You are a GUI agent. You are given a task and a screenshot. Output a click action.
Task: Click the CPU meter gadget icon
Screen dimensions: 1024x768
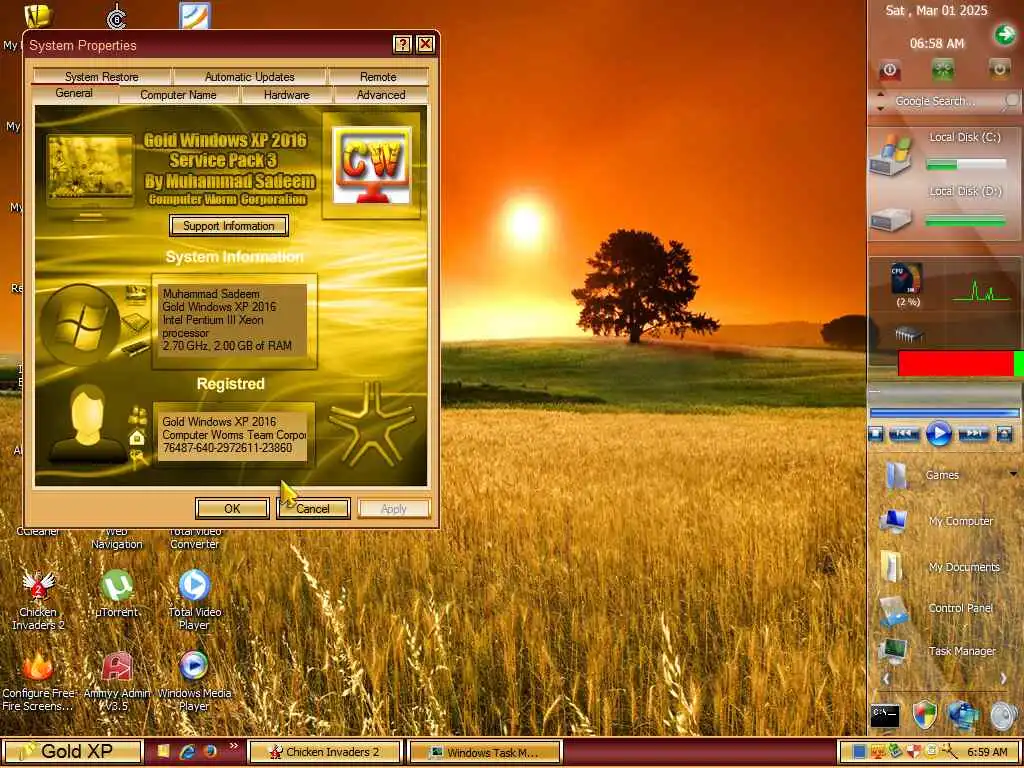point(906,279)
